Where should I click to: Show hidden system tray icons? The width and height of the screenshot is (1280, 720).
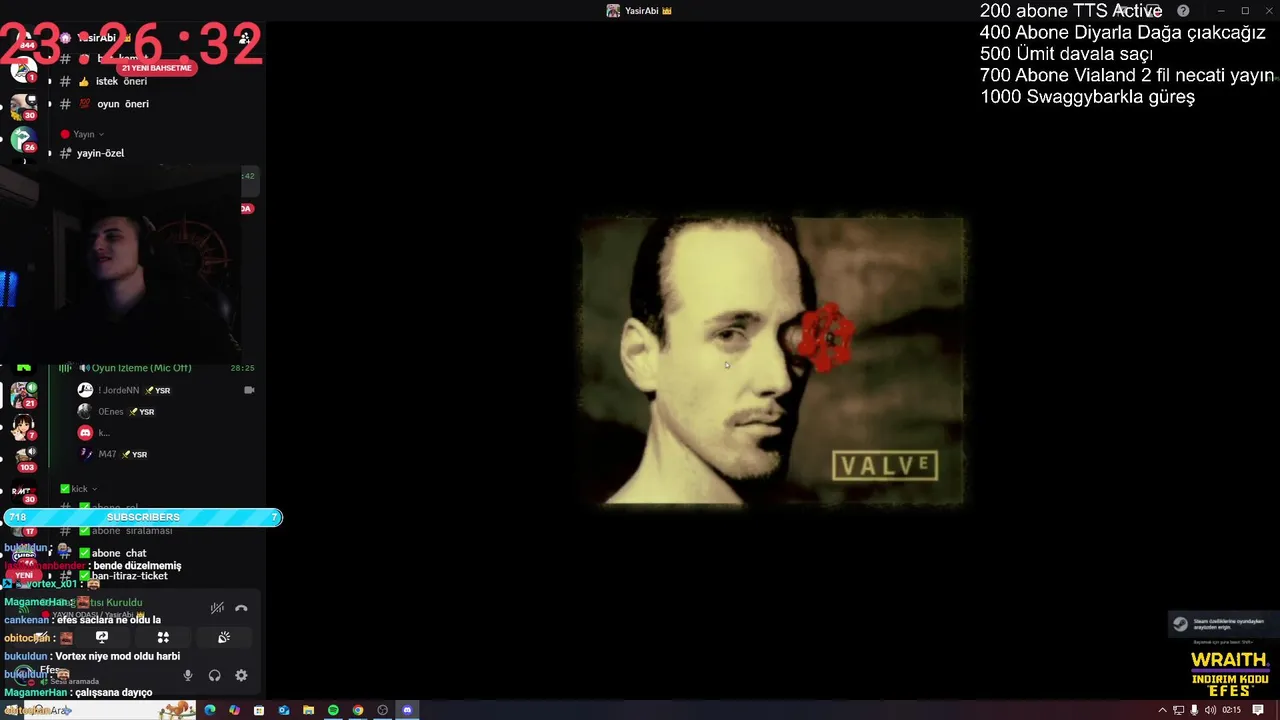pyautogui.click(x=1162, y=710)
